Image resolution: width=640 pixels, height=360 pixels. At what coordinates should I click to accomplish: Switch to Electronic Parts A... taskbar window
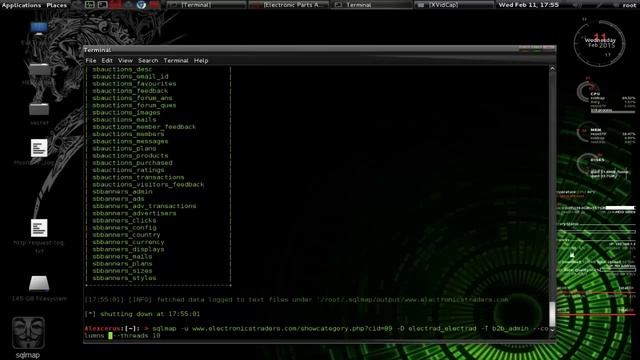[289, 5]
